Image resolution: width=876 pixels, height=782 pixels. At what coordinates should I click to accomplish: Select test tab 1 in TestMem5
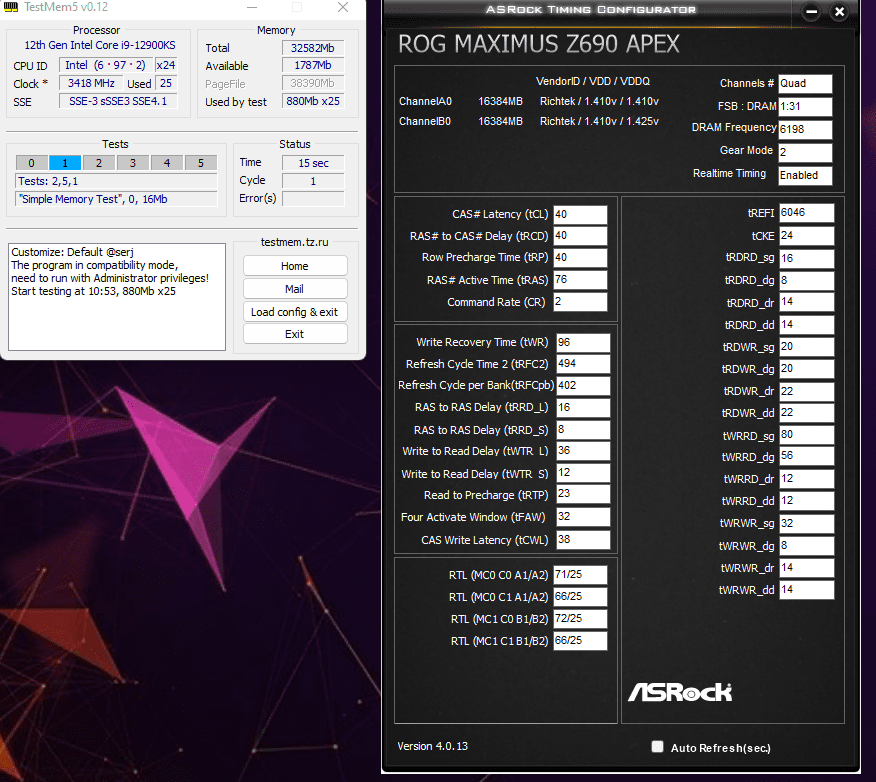(65, 163)
